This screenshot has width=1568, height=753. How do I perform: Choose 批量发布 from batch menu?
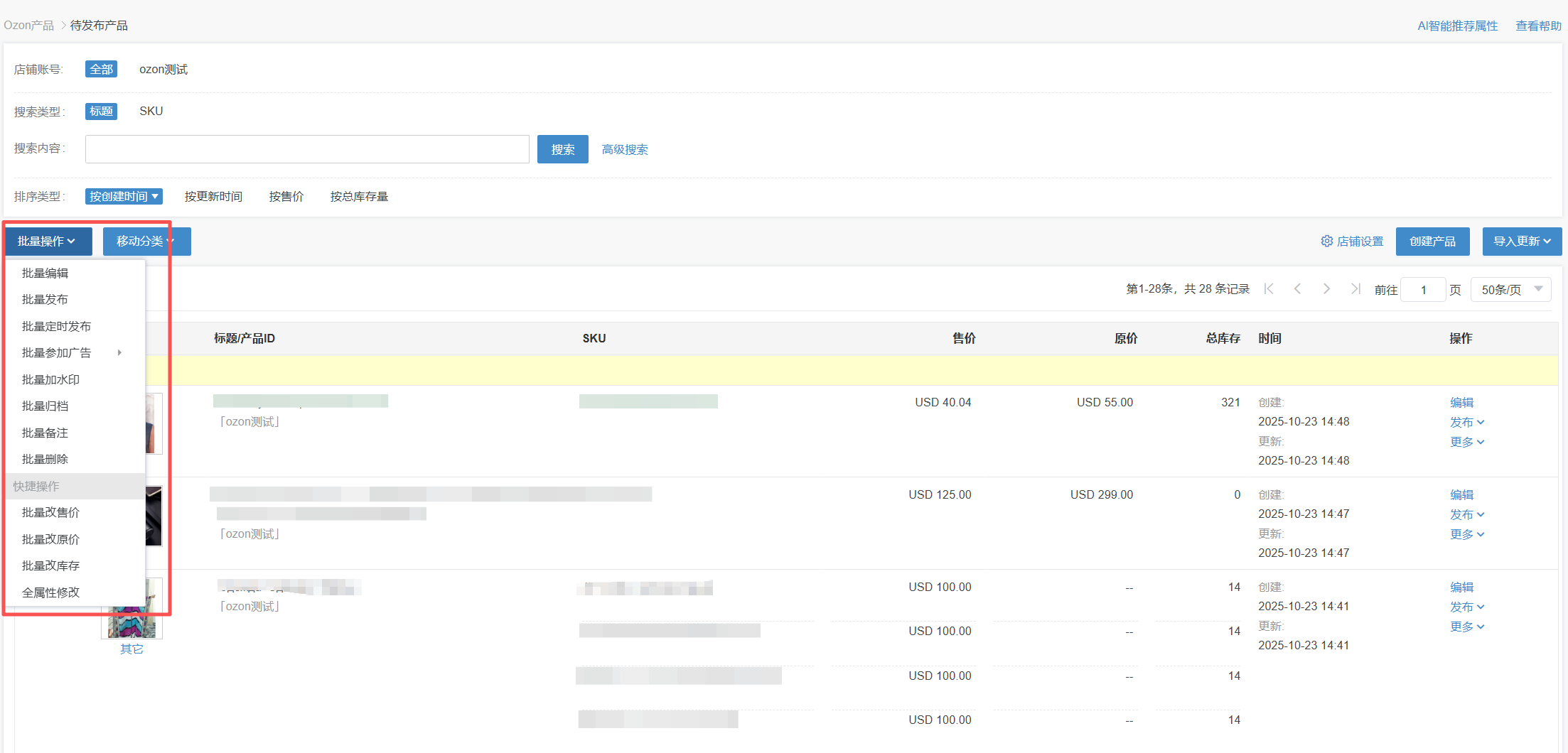coord(45,300)
